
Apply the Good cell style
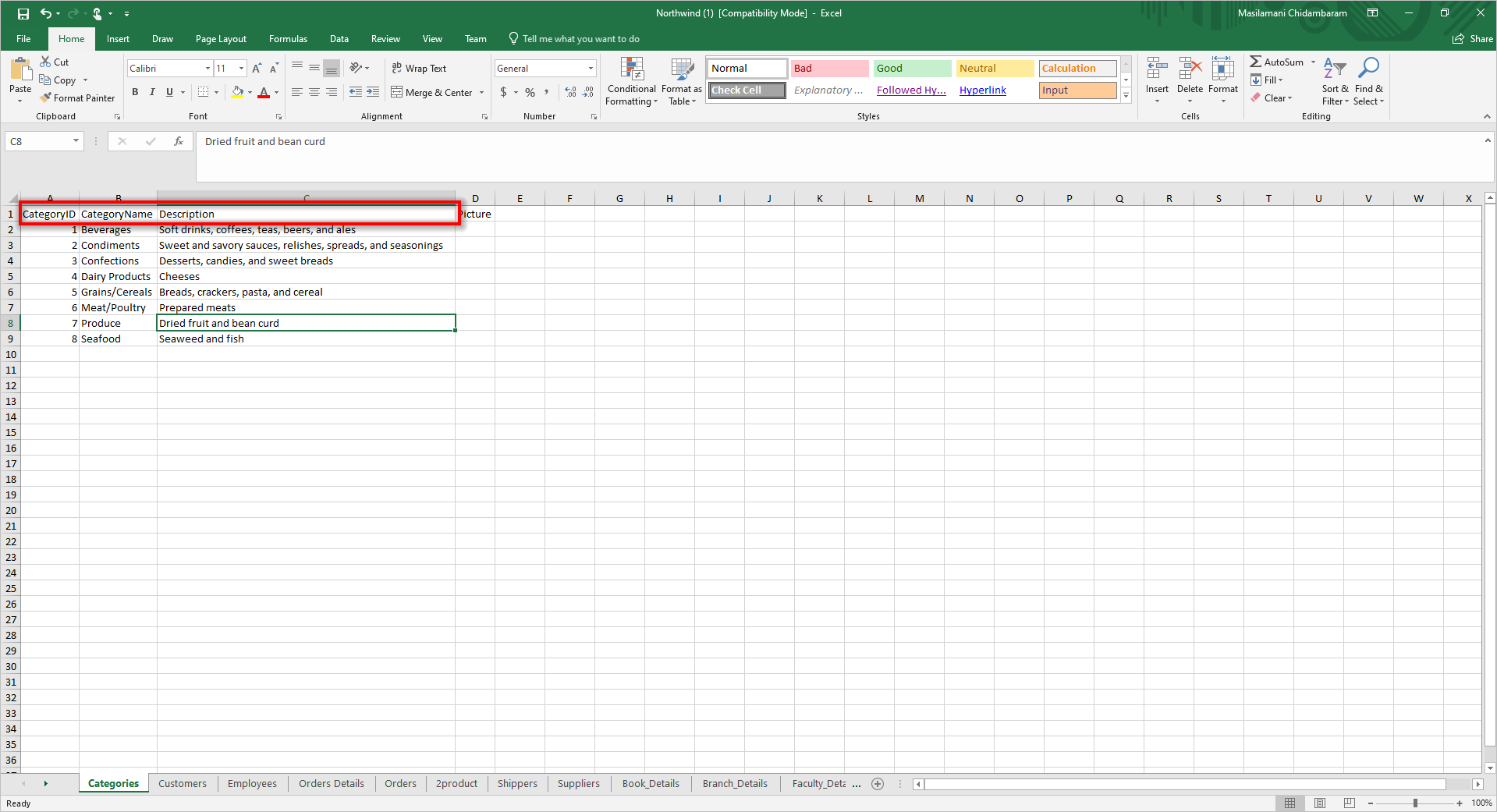(x=911, y=68)
